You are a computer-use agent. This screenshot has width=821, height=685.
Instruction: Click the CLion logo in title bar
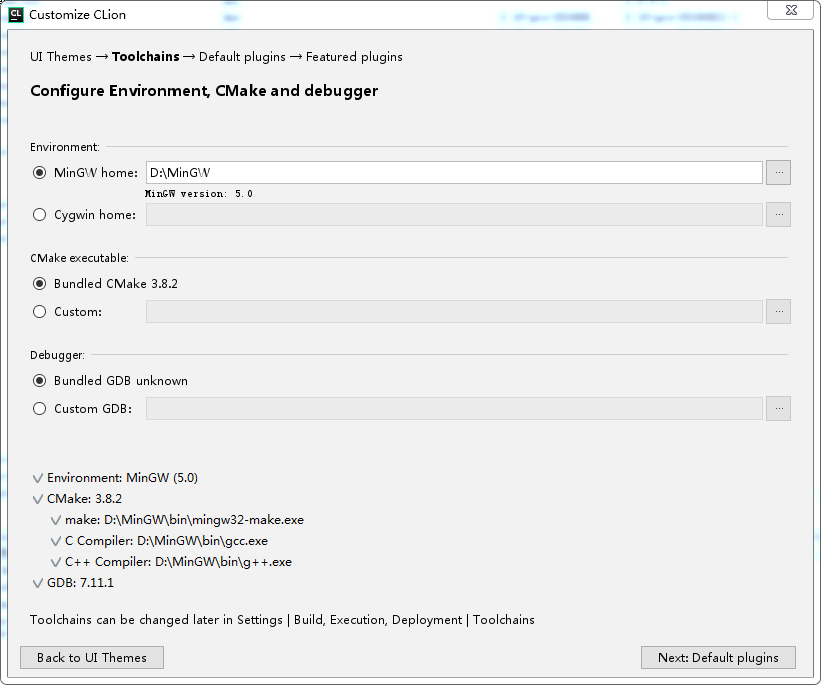click(x=15, y=14)
